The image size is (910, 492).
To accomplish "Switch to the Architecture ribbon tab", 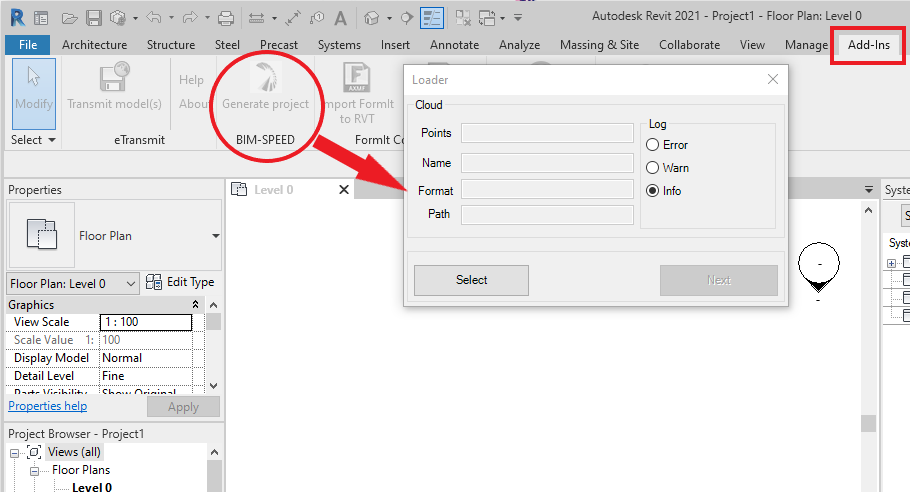I will (95, 45).
